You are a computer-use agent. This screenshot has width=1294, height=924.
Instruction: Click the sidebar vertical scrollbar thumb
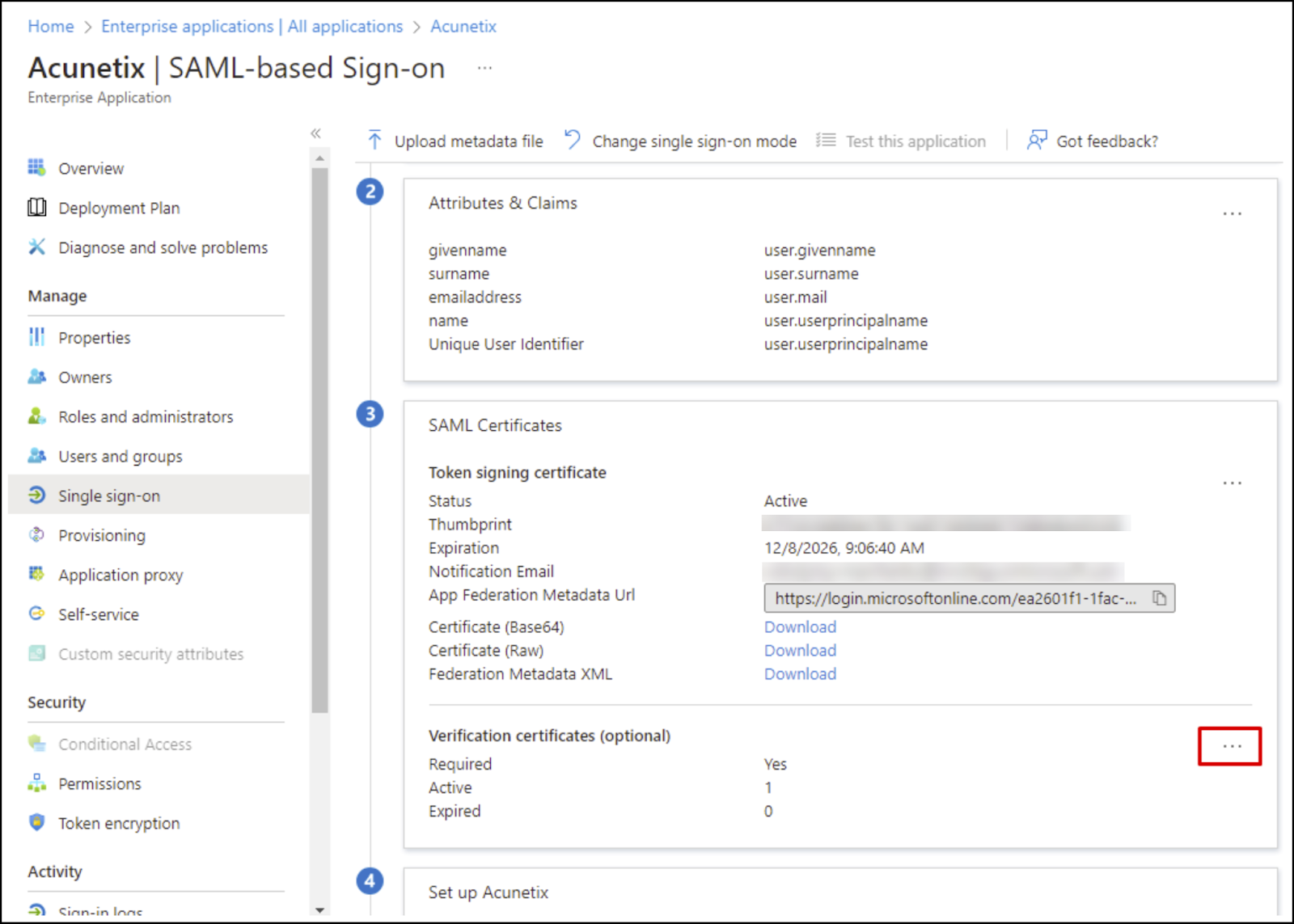tap(320, 441)
